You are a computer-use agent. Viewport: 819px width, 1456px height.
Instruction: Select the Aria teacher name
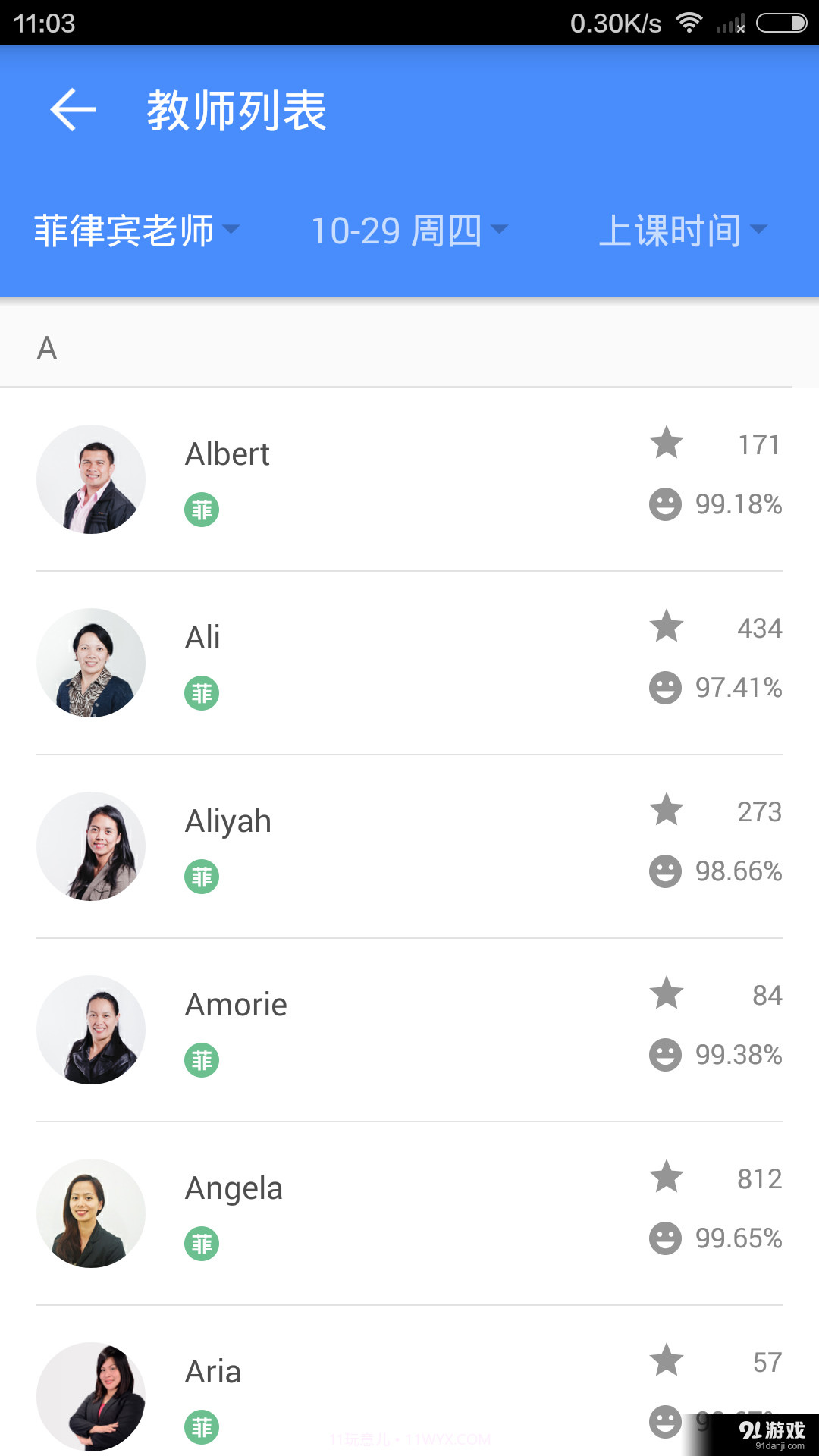pos(213,1372)
